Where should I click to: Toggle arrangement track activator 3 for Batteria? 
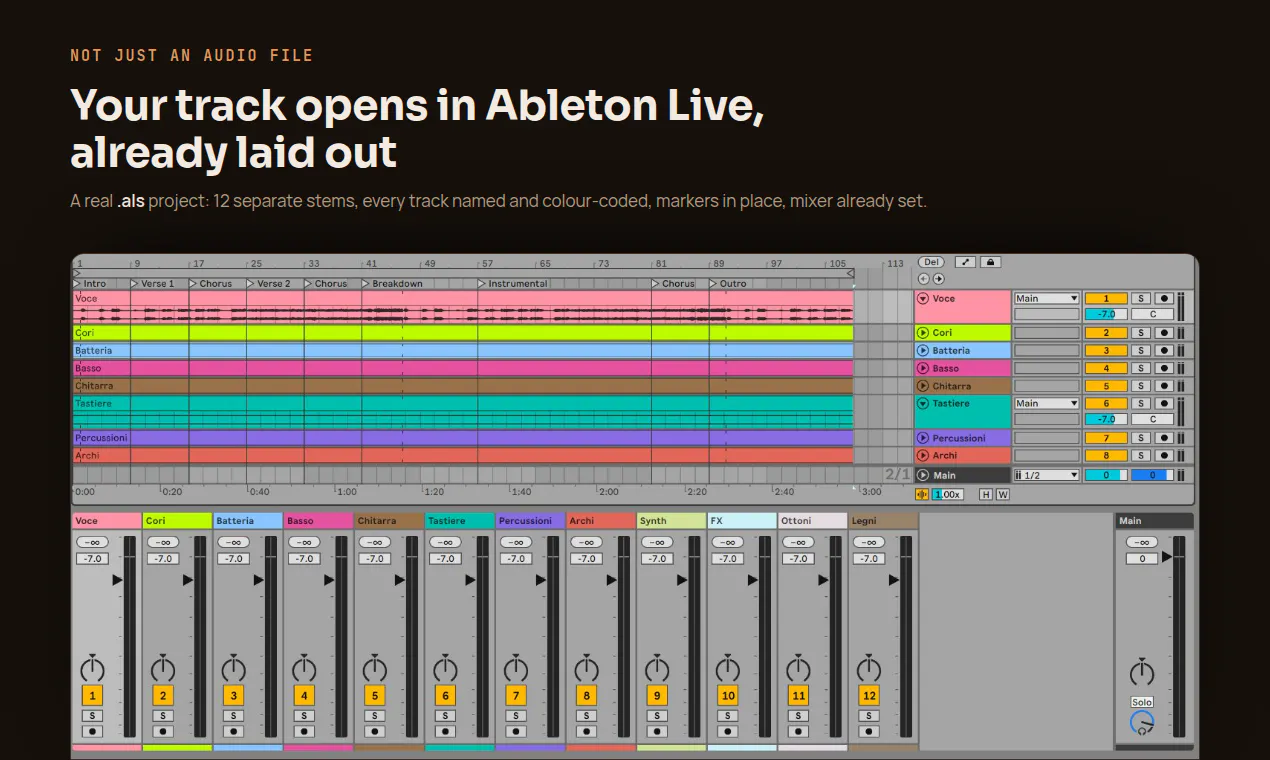coord(1106,351)
